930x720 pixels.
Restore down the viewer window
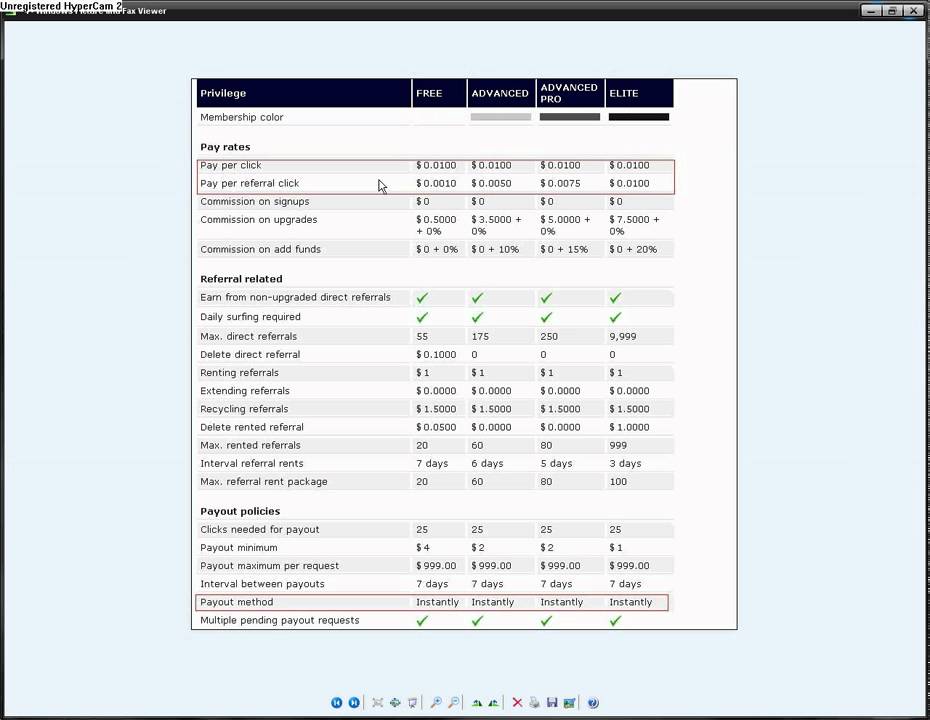coord(892,10)
